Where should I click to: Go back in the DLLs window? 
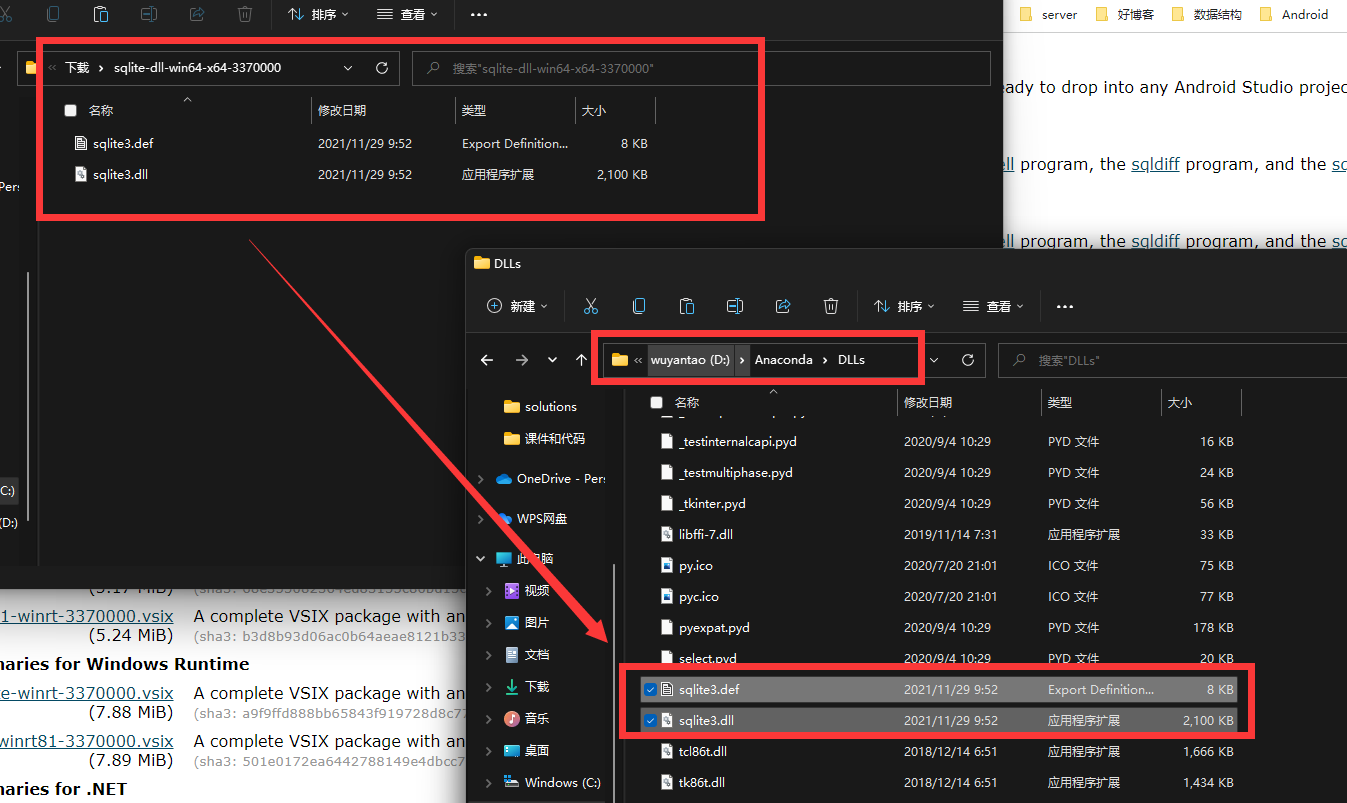487,360
